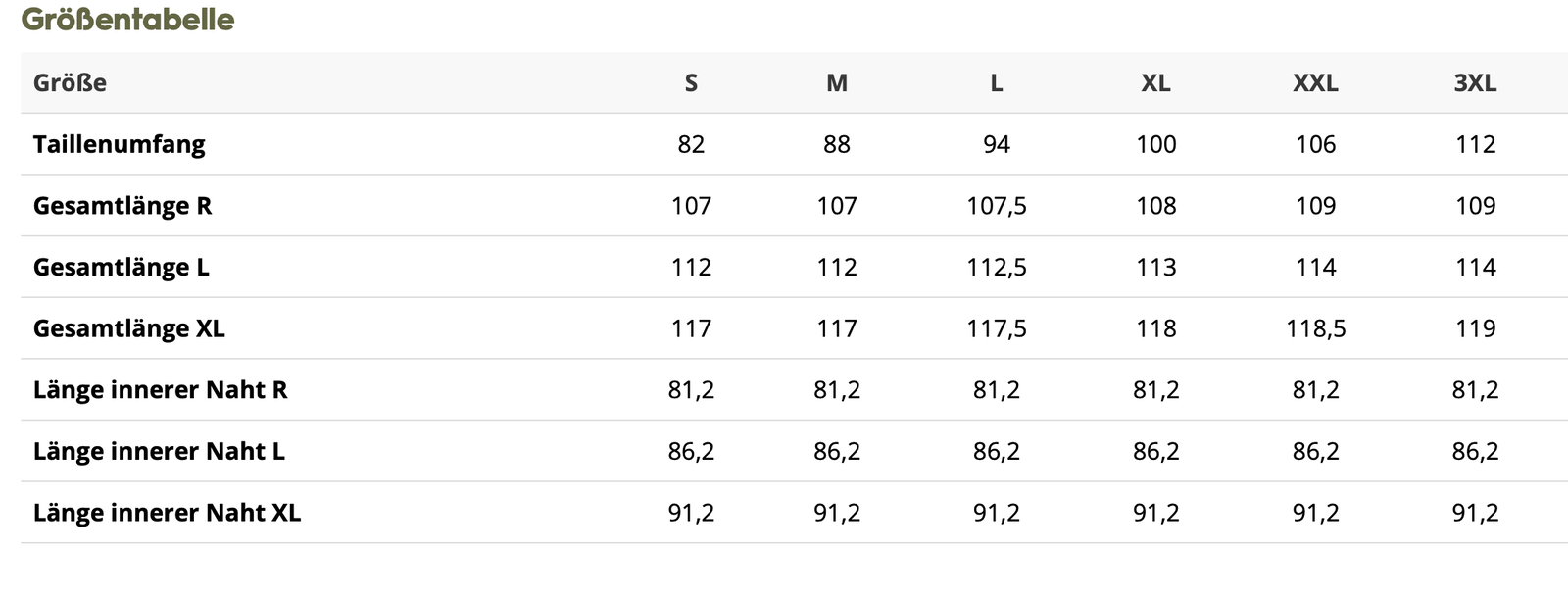Select the 118,5 Gesamtlänge XL value
Viewport: 1568px width, 602px height.
coord(1315,328)
